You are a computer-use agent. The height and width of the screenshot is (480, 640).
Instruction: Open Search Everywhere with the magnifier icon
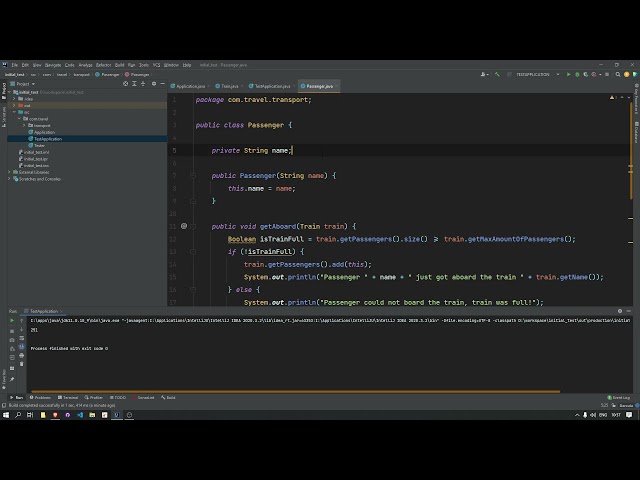click(x=618, y=75)
